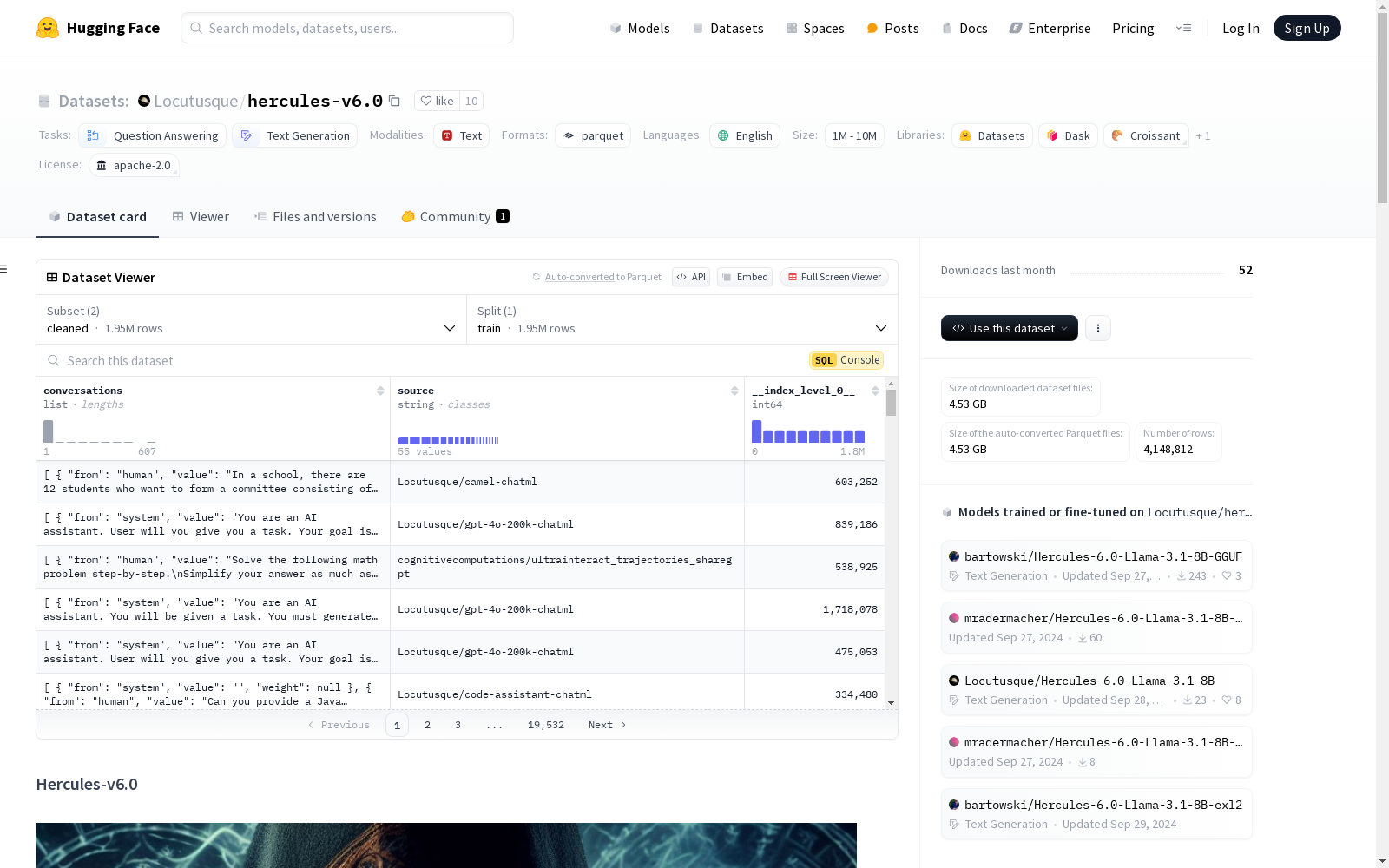Jump to last page 19,532
Screen dimensions: 1389x868
point(546,725)
